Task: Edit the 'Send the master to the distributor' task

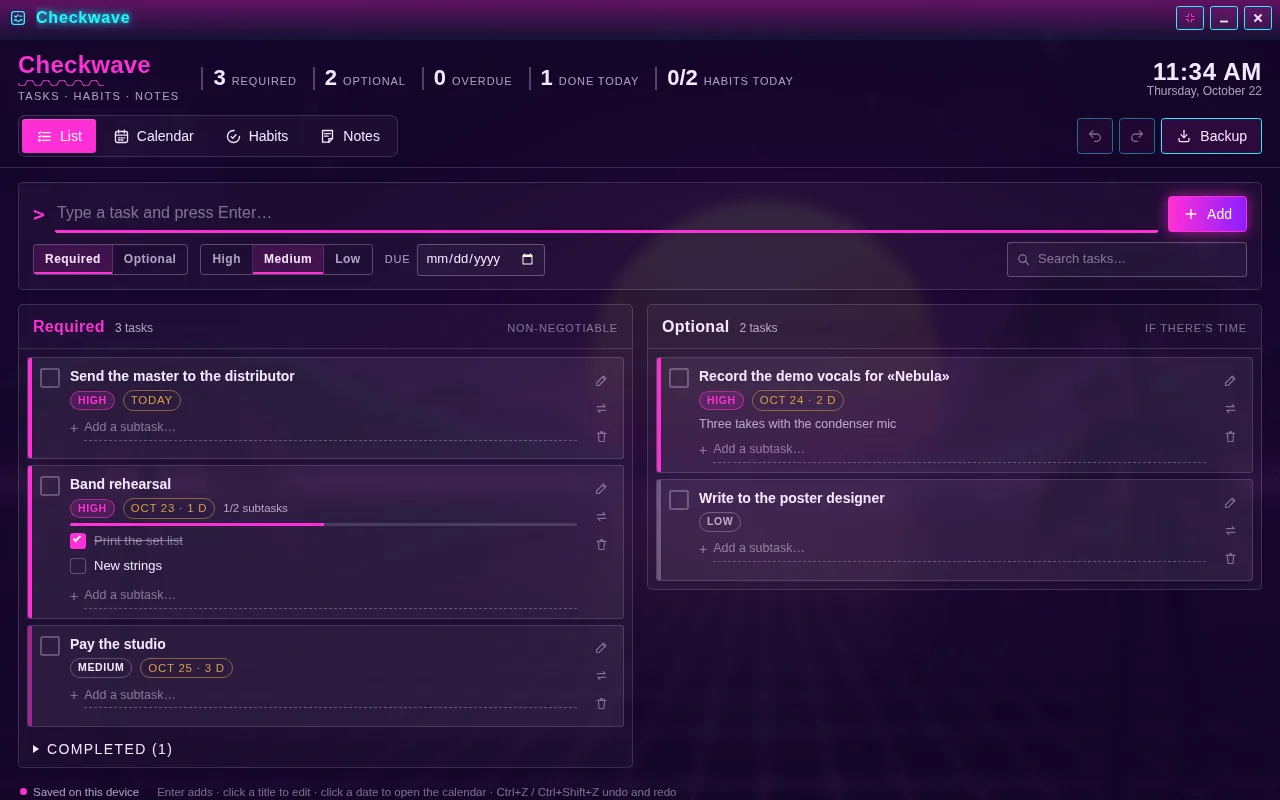Action: point(601,381)
